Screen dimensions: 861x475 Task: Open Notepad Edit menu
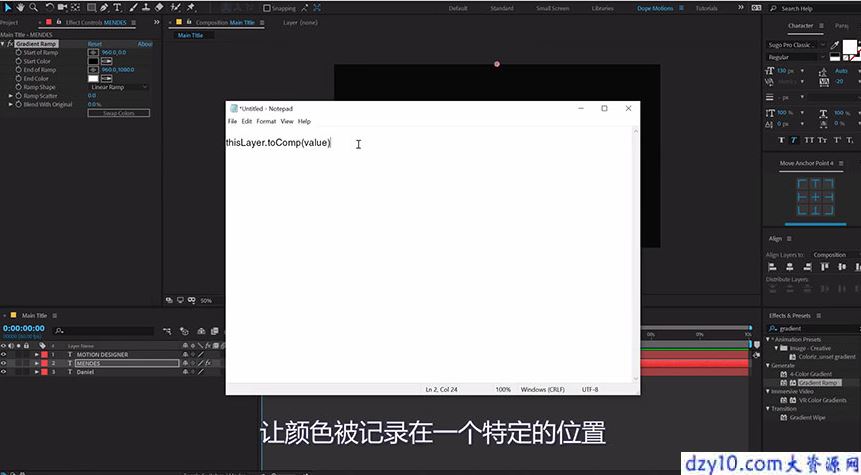coord(247,121)
